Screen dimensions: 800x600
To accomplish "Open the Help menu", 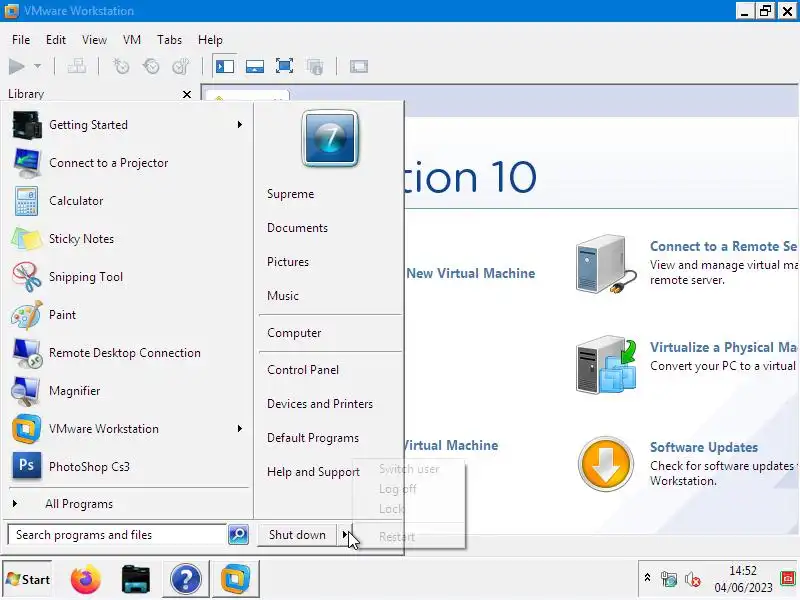I will tap(210, 40).
